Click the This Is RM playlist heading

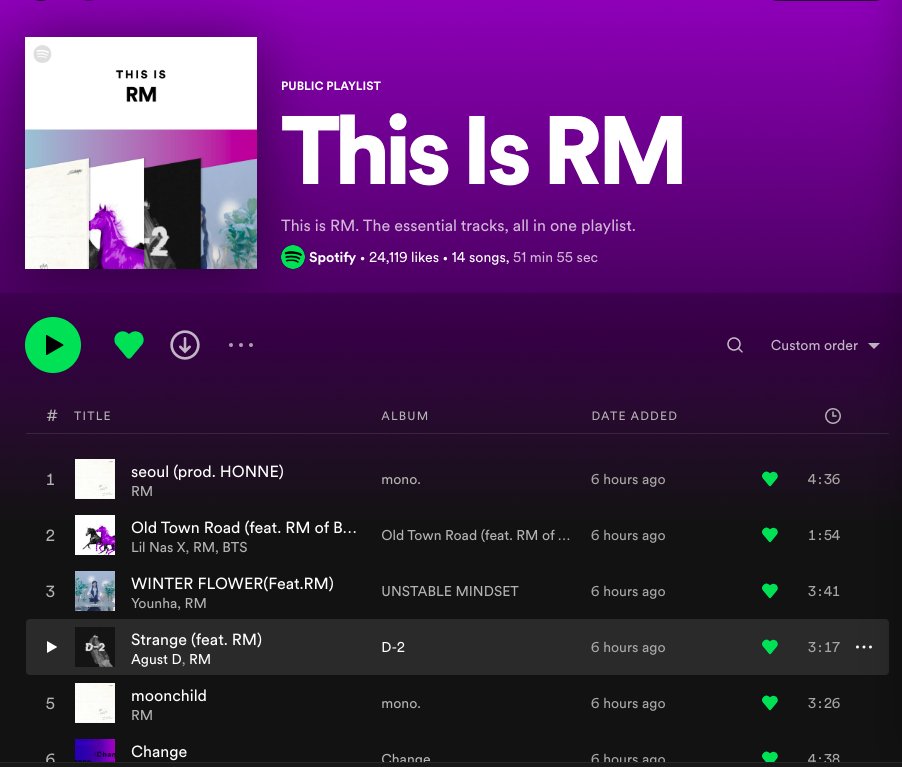pos(482,151)
